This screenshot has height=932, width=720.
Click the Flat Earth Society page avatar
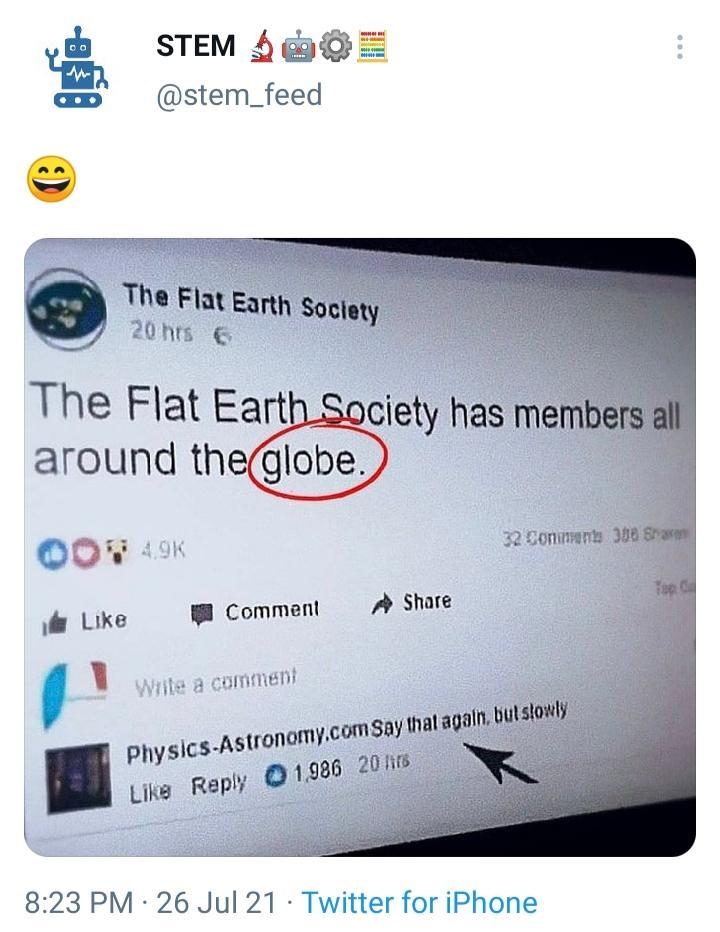67,308
